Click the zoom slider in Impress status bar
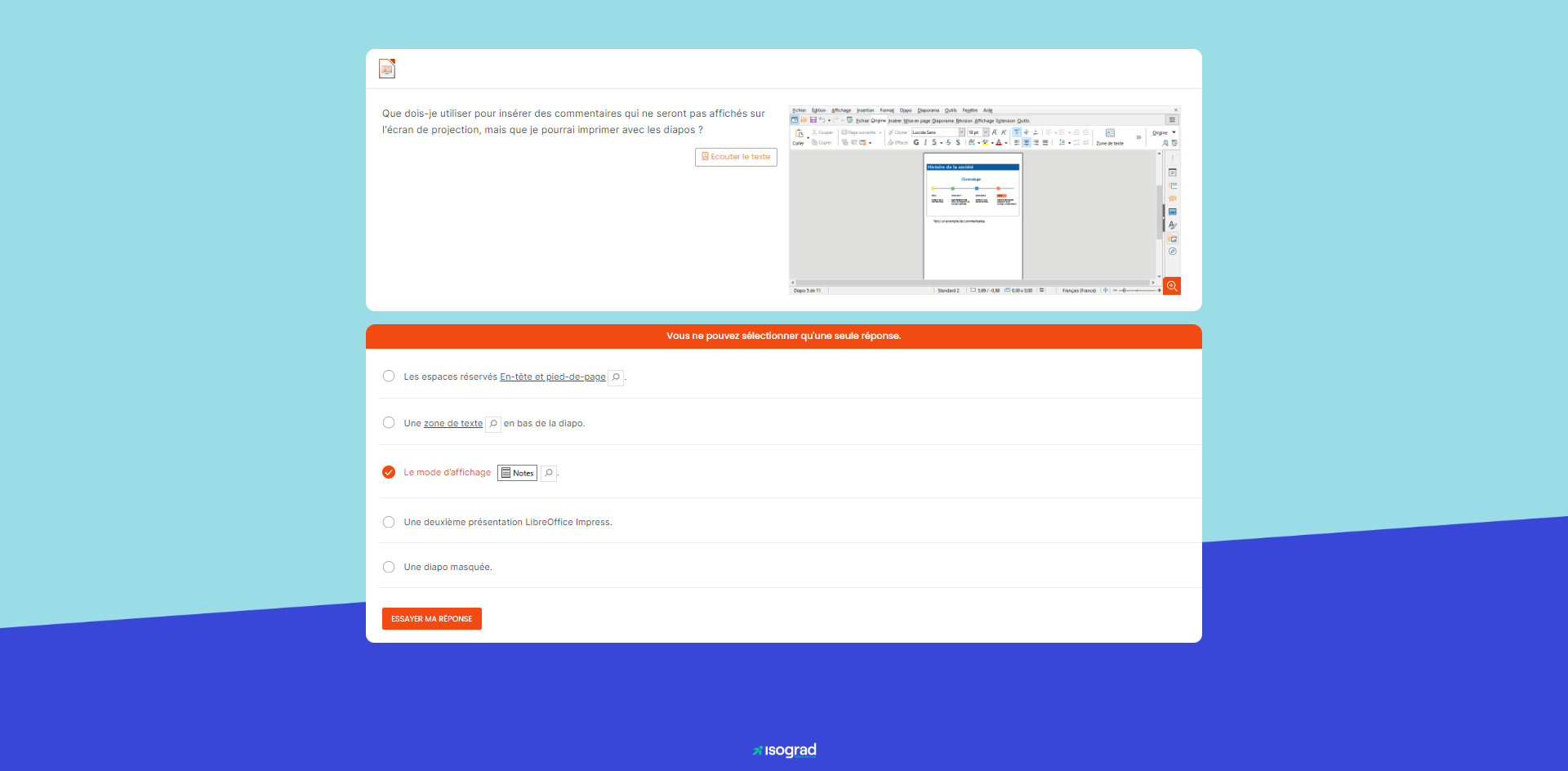 coord(1136,290)
